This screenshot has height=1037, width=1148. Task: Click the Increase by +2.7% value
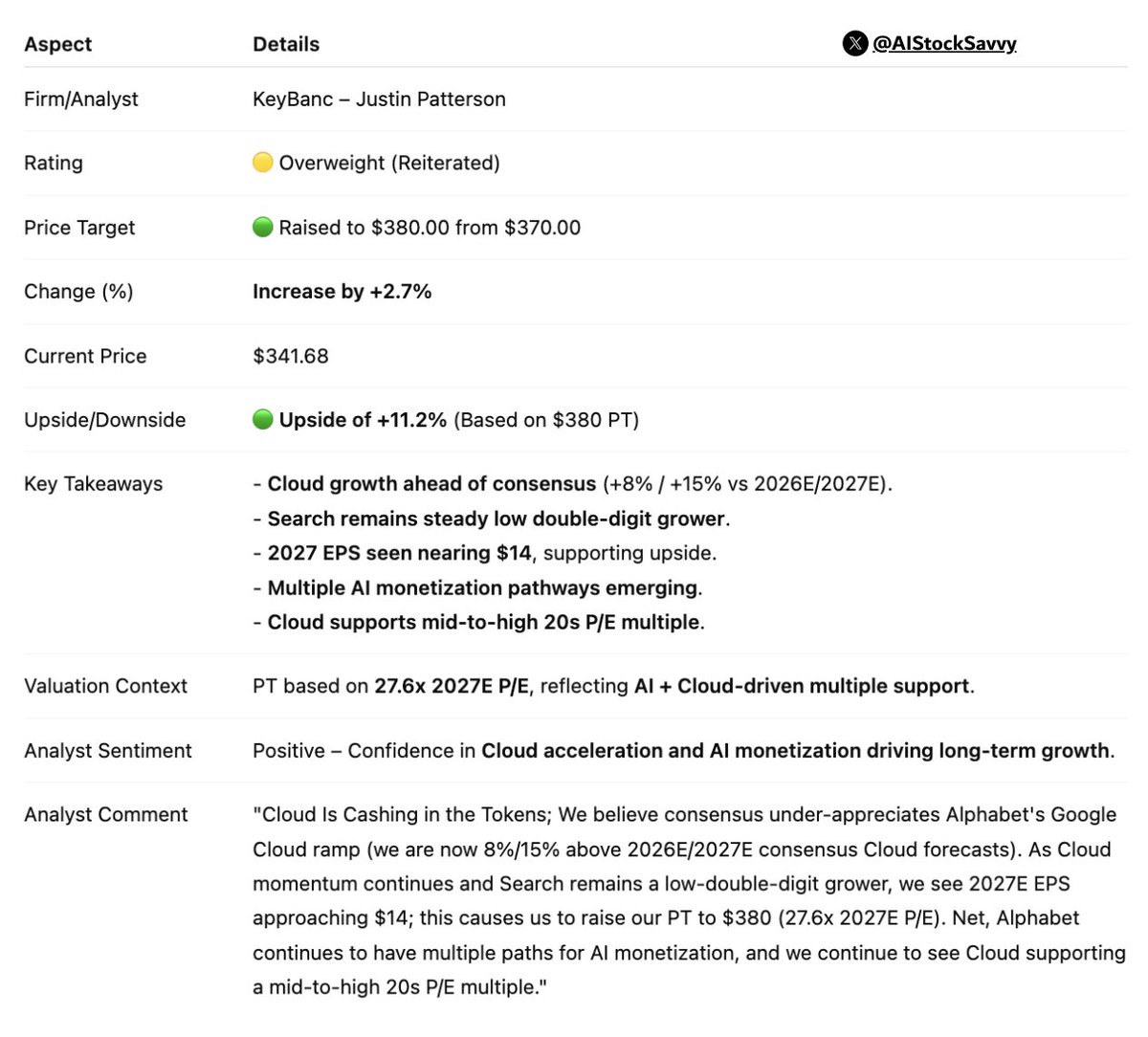342,292
